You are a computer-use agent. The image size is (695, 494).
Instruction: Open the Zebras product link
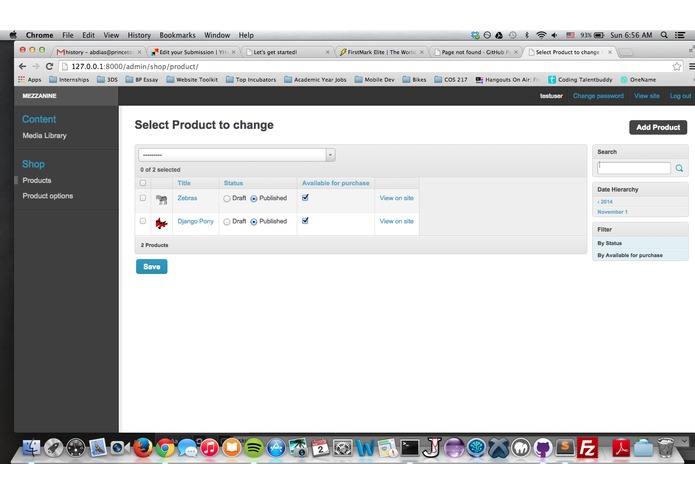pos(187,198)
